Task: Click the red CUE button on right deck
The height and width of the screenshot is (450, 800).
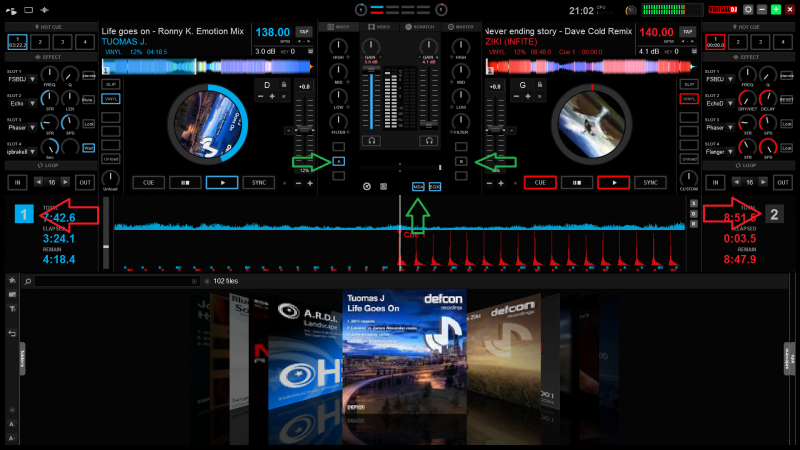Action: point(541,183)
